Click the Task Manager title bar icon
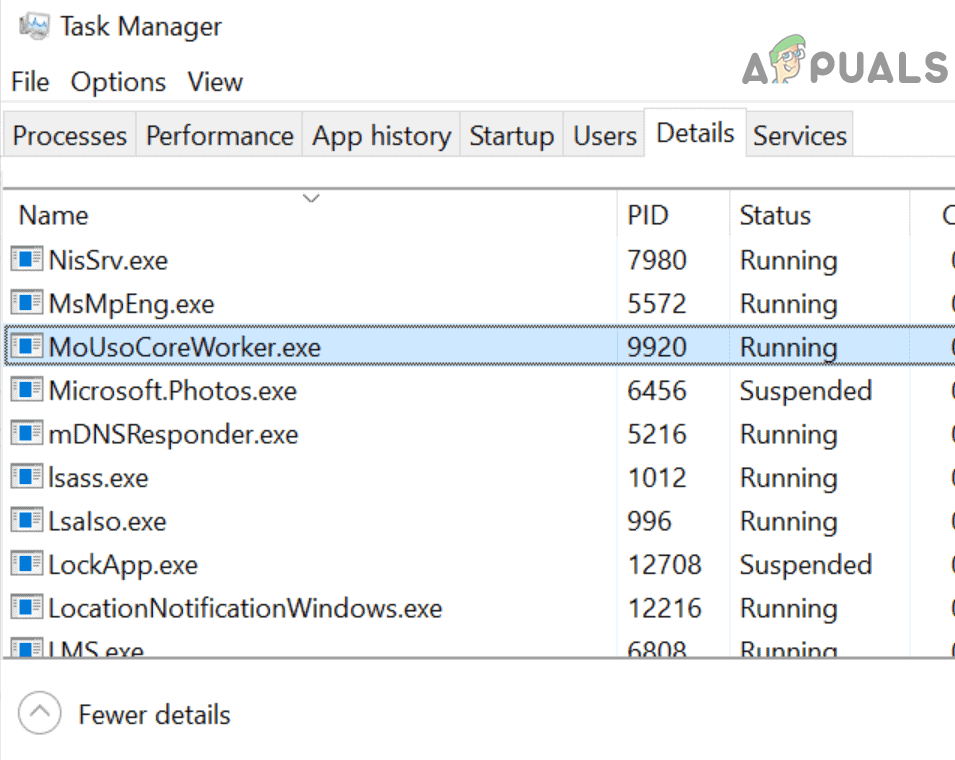The image size is (955, 760). (x=34, y=26)
